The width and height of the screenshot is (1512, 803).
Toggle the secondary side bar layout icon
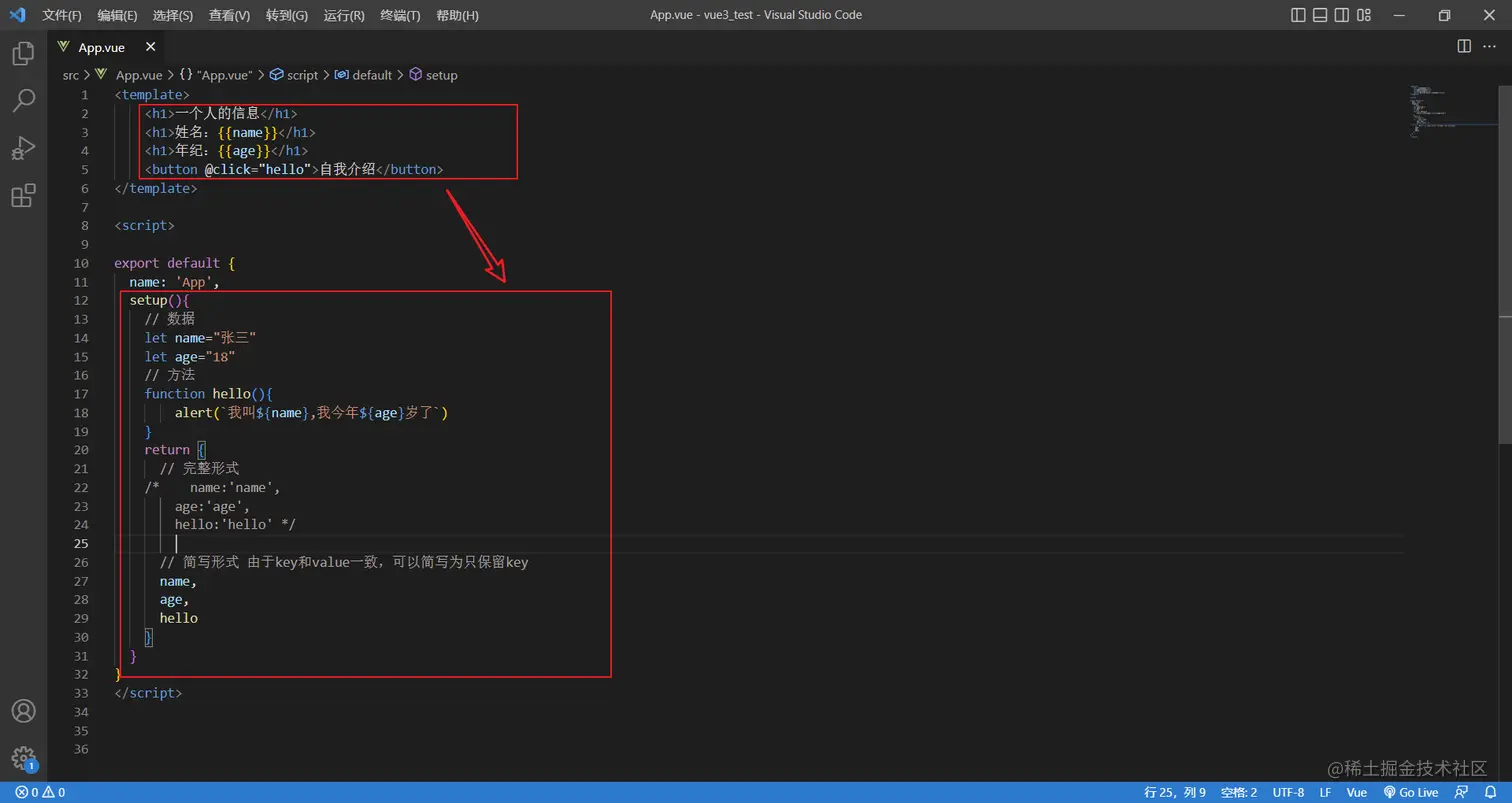[x=1343, y=15]
